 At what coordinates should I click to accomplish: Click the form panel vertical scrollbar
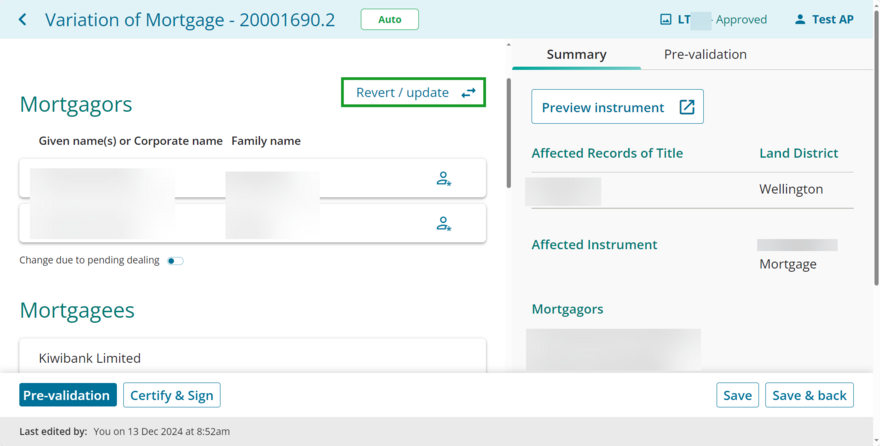pos(509,133)
